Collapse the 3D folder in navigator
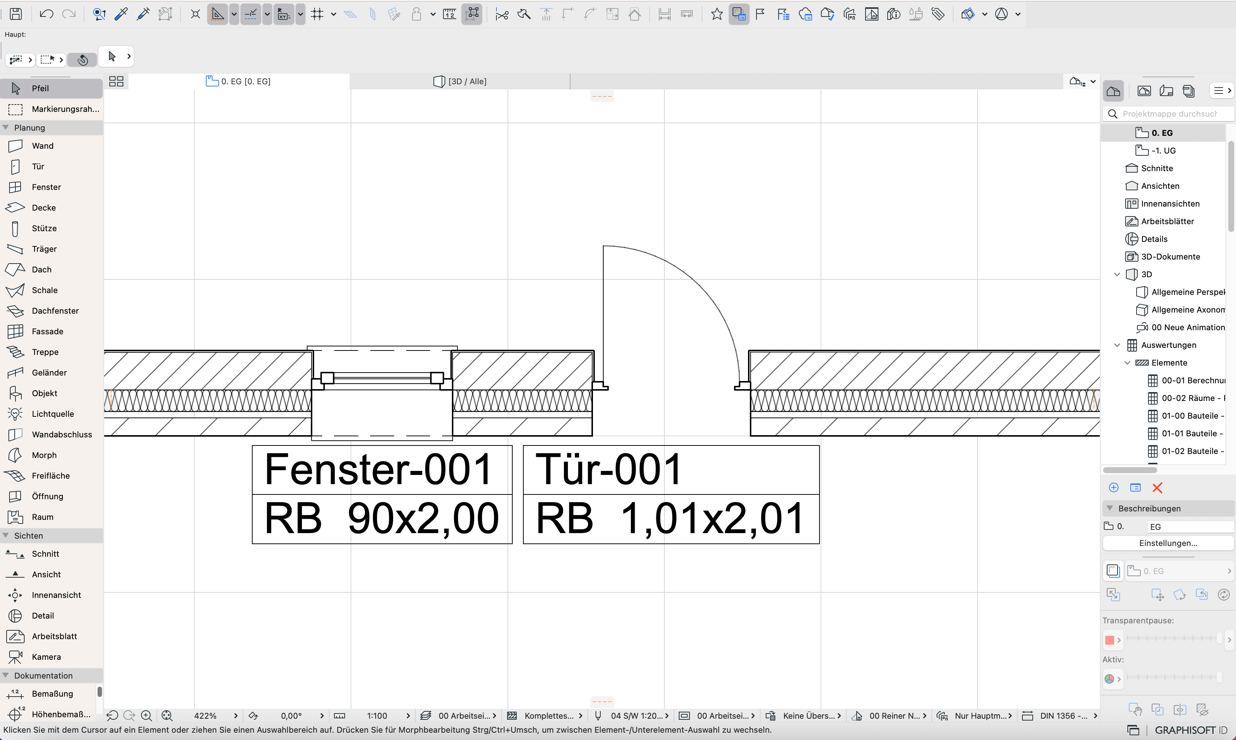This screenshot has height=740, width=1236. pos(1118,274)
